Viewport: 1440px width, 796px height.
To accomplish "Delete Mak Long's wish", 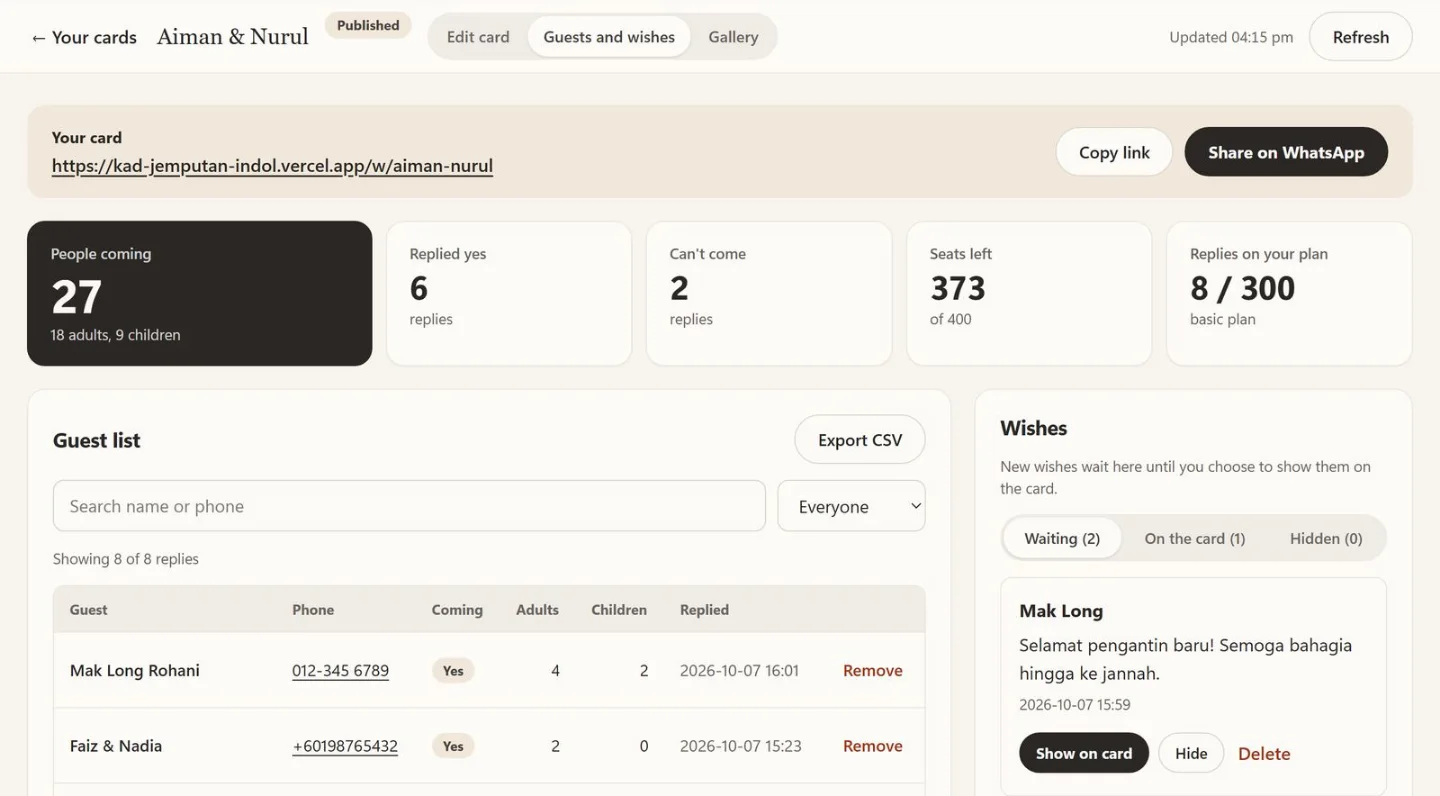I will [x=1264, y=754].
